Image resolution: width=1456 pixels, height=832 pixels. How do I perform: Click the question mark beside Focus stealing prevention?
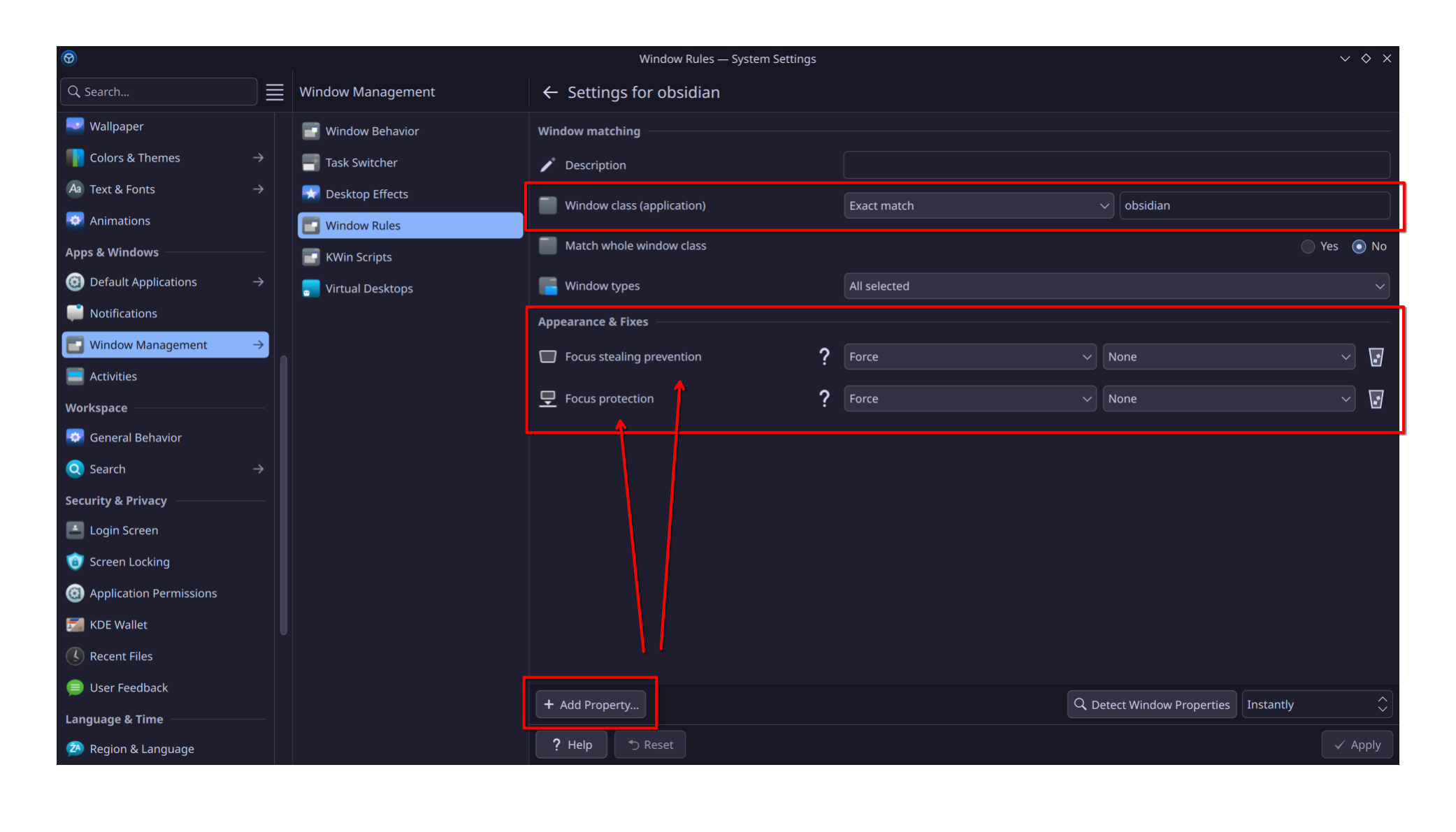pos(824,357)
